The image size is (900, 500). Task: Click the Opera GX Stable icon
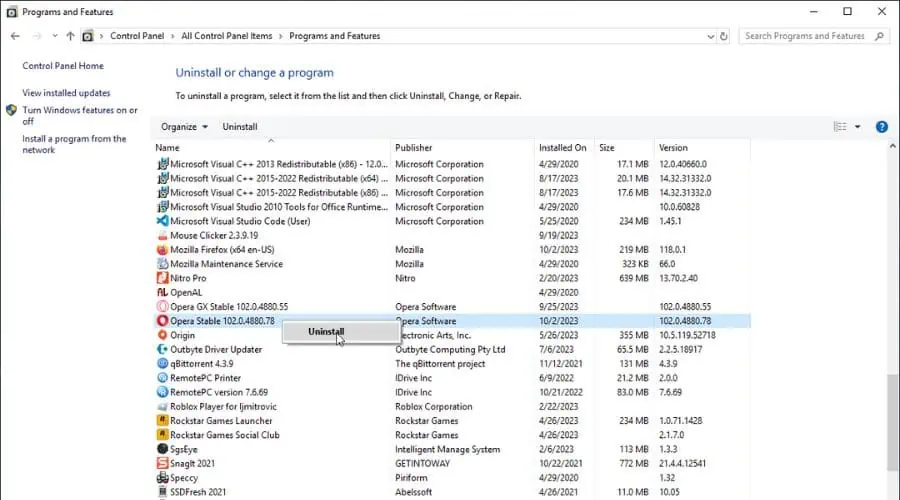point(162,307)
